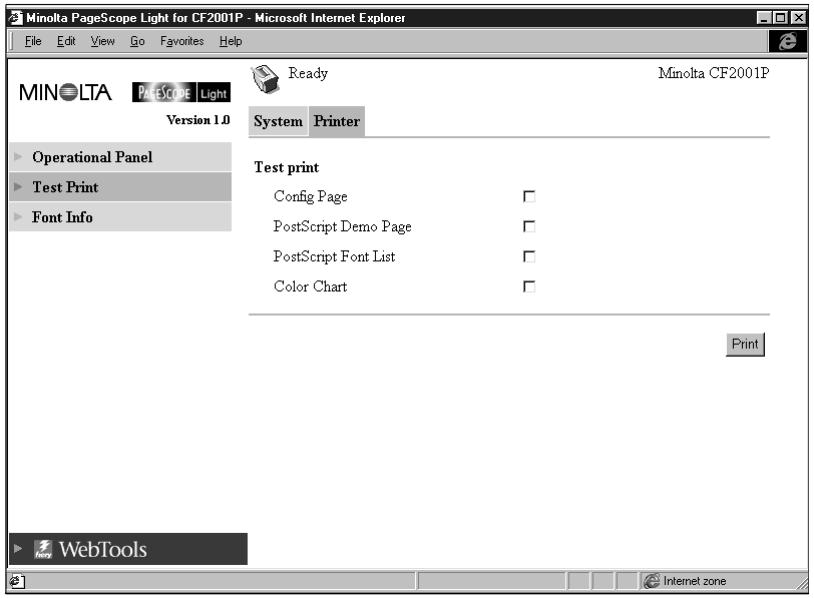Click the arrow beside WebTools

(x=18, y=549)
